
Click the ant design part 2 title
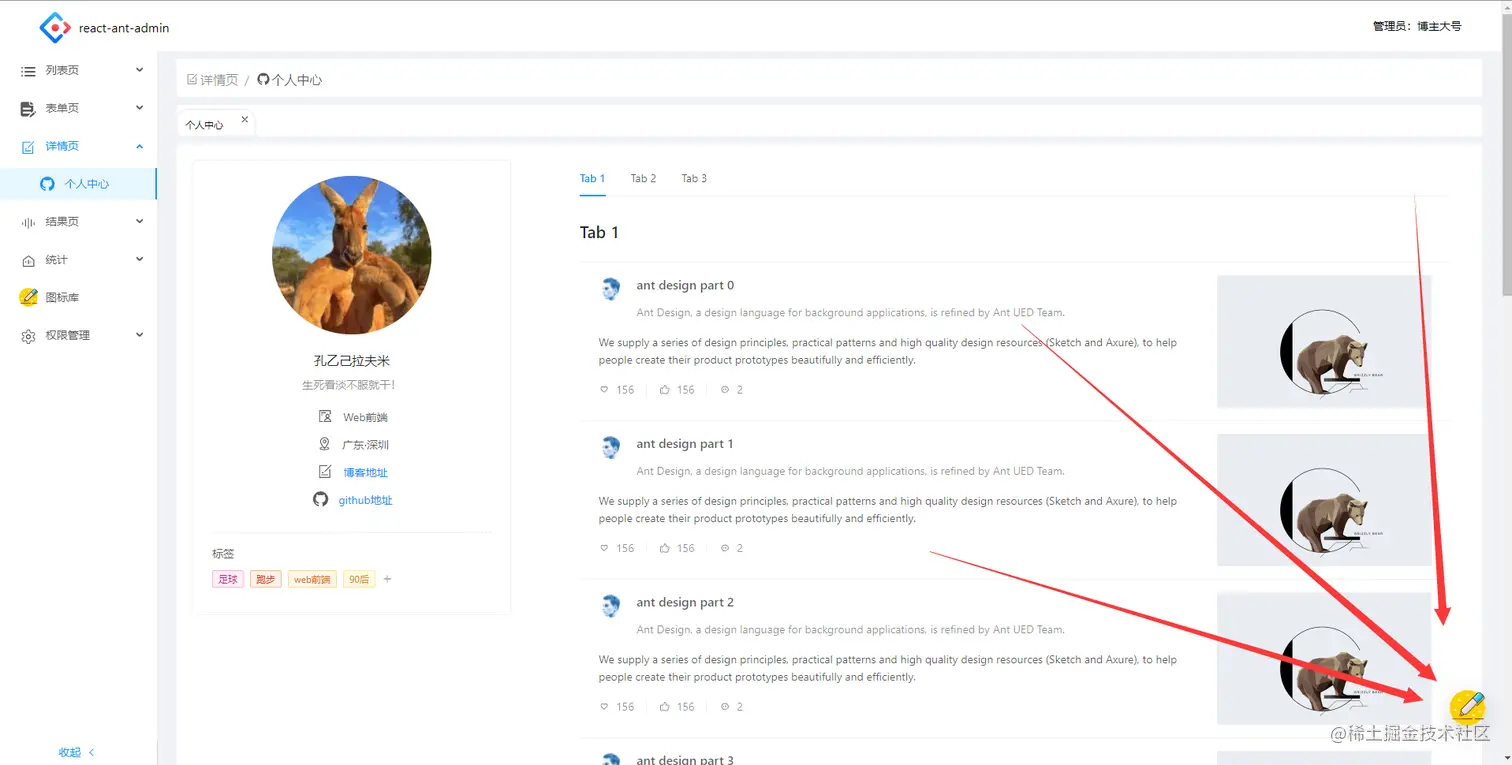[x=685, y=602]
